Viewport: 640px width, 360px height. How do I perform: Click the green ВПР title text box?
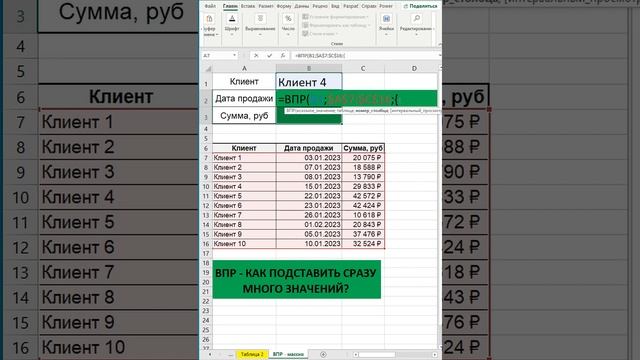297,280
